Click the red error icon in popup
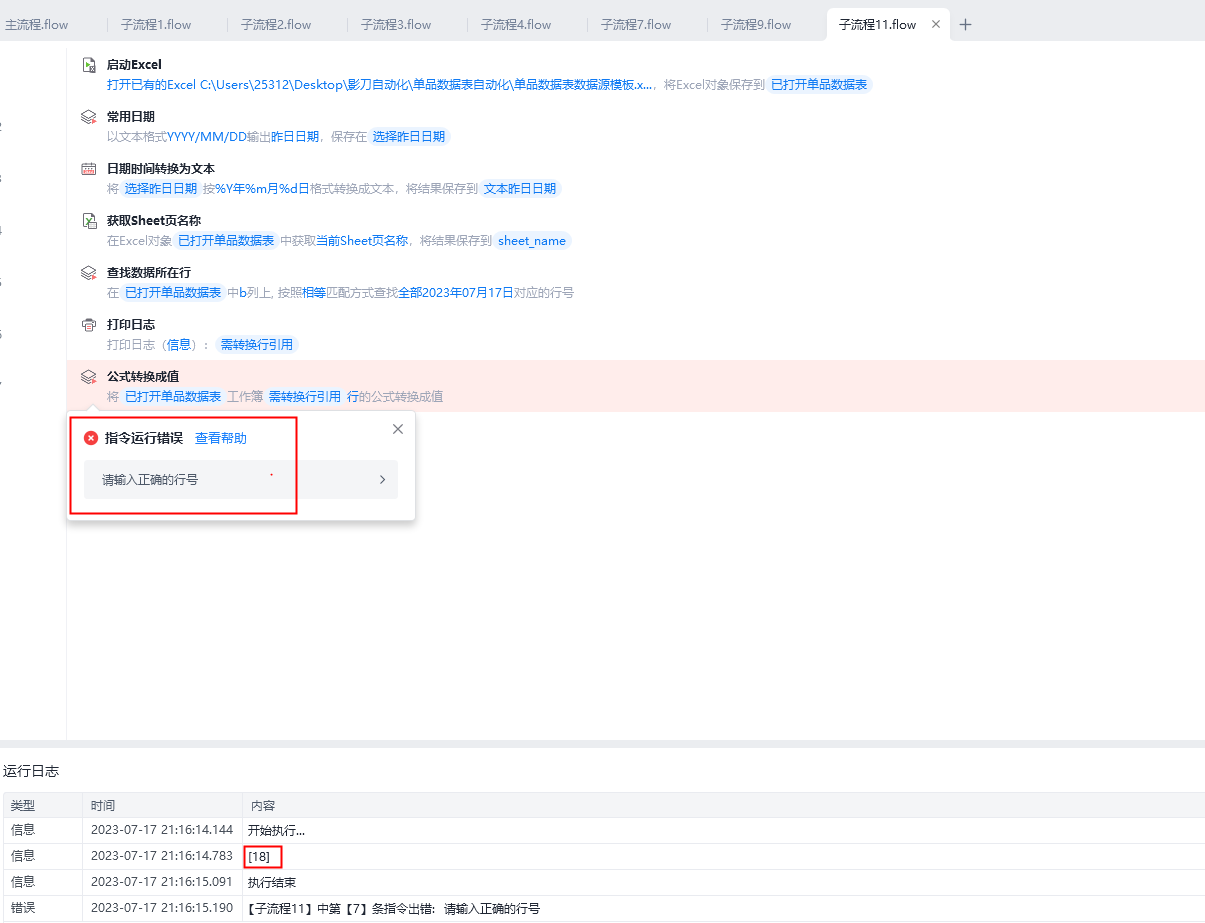The width and height of the screenshot is (1205, 923). pyautogui.click(x=91, y=439)
